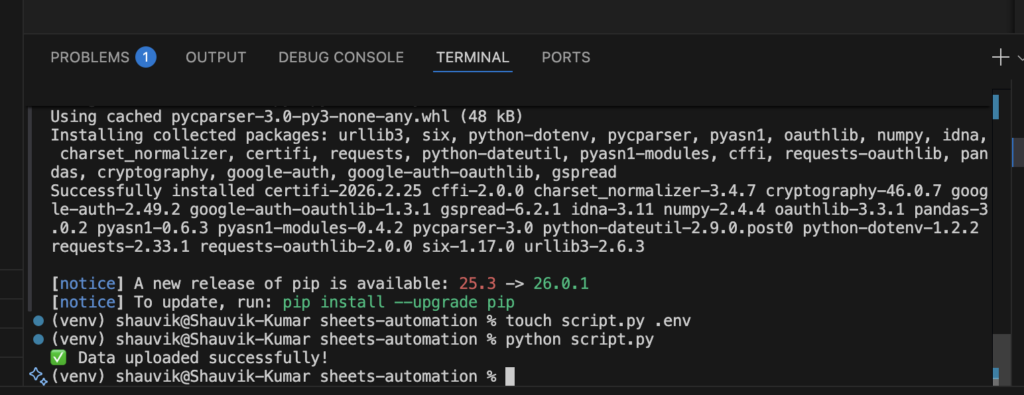This screenshot has height=395, width=1024.
Task: Open the PROBLEMS panel tab
Action: pos(90,57)
